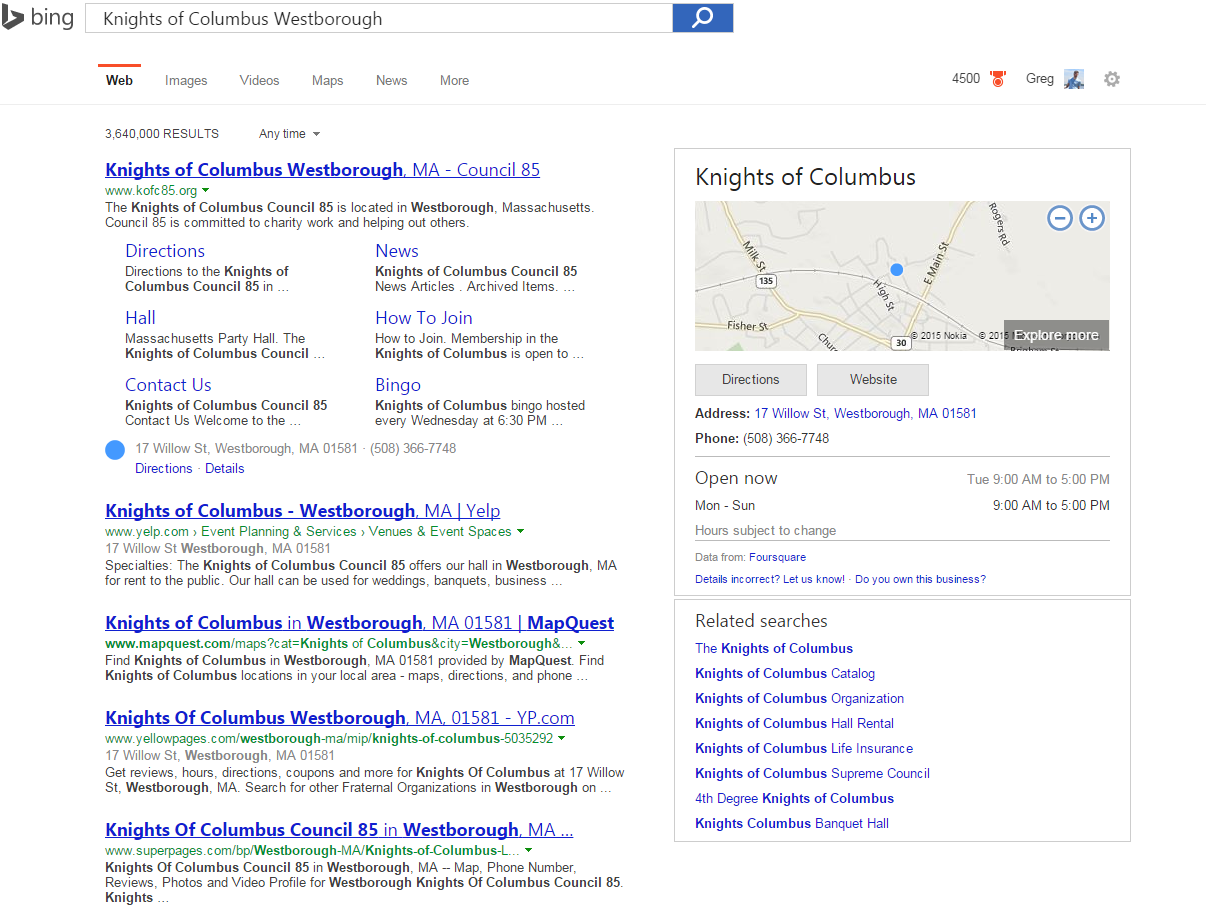Click the blue location pin on map
1206x906 pixels.
(x=896, y=270)
